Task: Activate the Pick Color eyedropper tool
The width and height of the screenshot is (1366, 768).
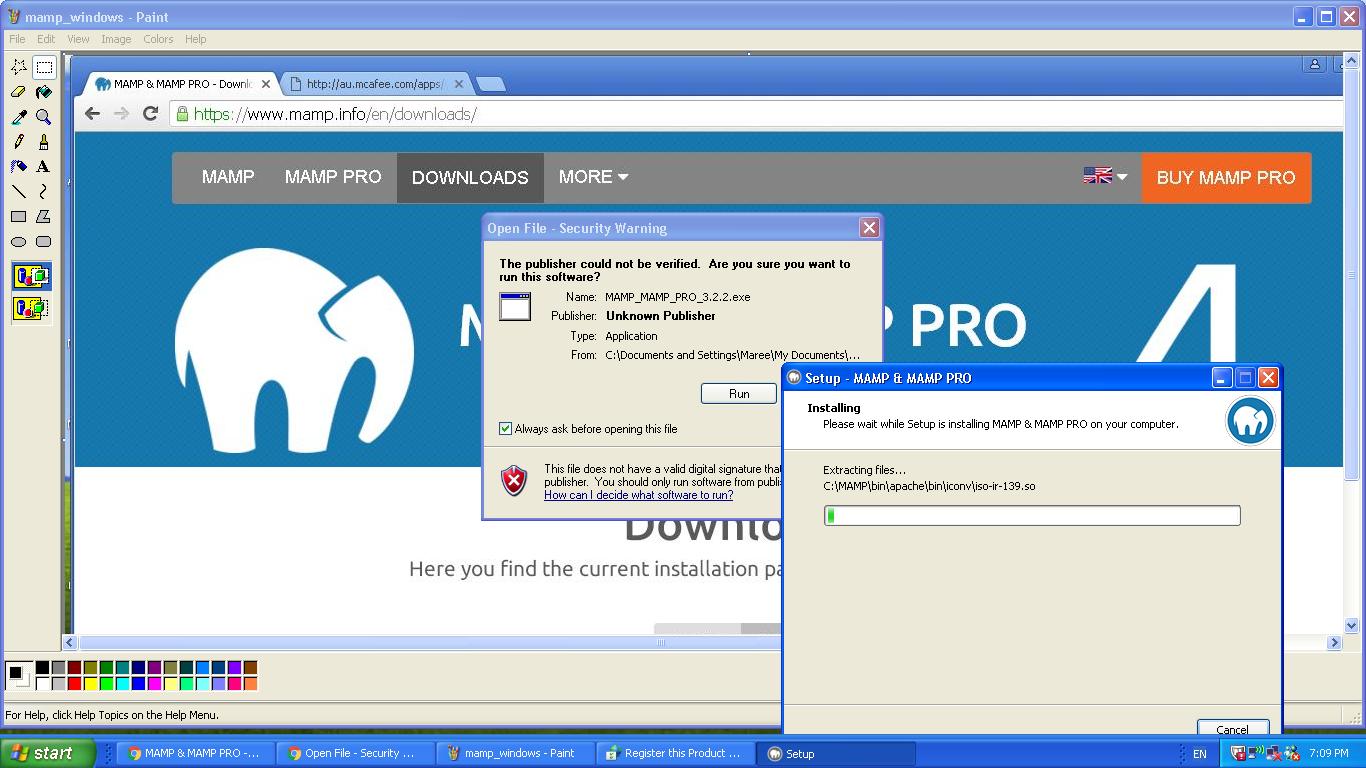Action: pyautogui.click(x=19, y=117)
